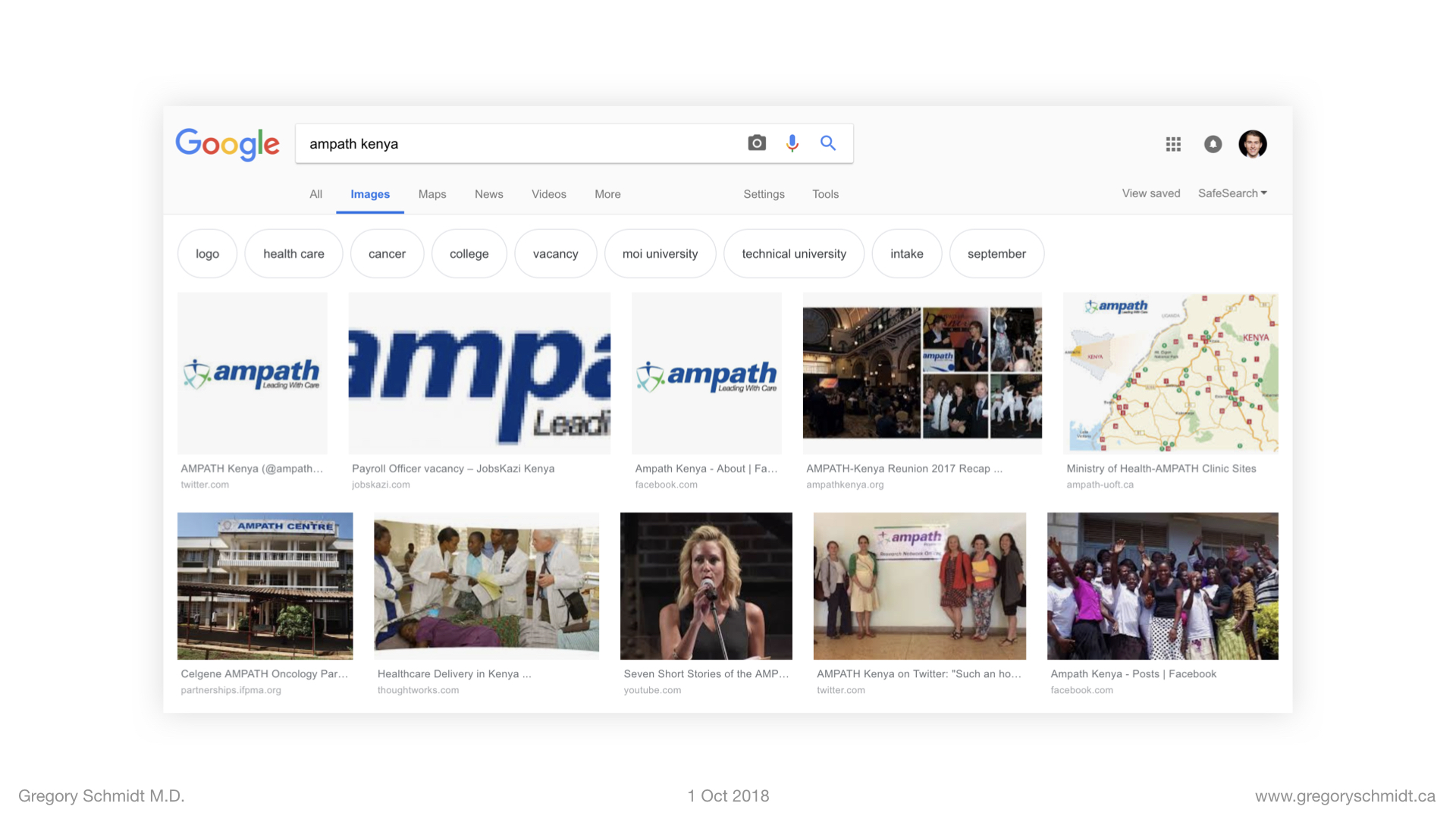This screenshot has width=1456, height=819.
Task: Open the Ministry of Health clinic sites map
Action: pyautogui.click(x=1171, y=373)
